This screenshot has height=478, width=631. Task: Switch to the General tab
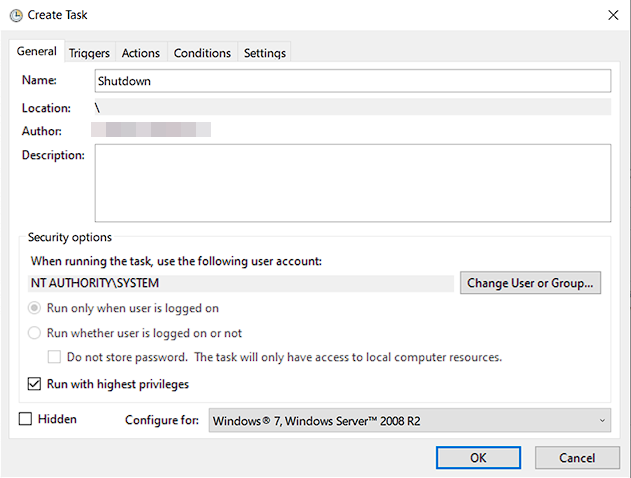37,52
